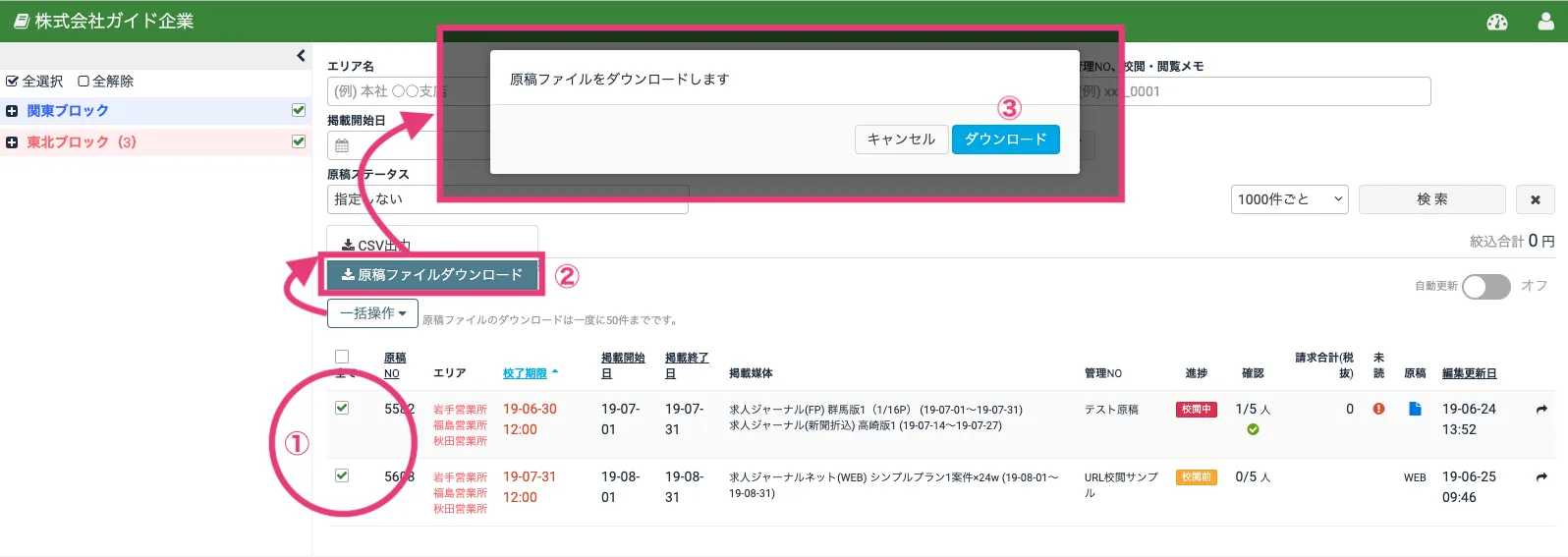
Task: Sort by the 編集更新日 column header
Action: point(1470,373)
